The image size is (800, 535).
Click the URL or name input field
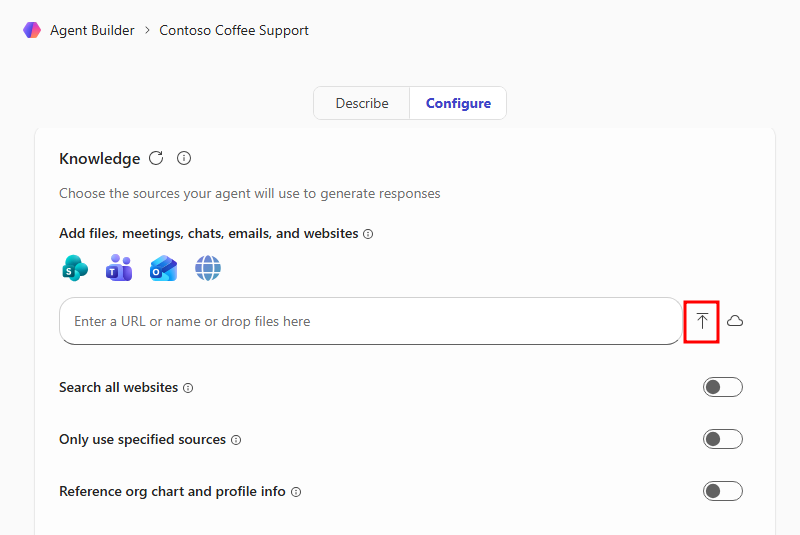(370, 321)
